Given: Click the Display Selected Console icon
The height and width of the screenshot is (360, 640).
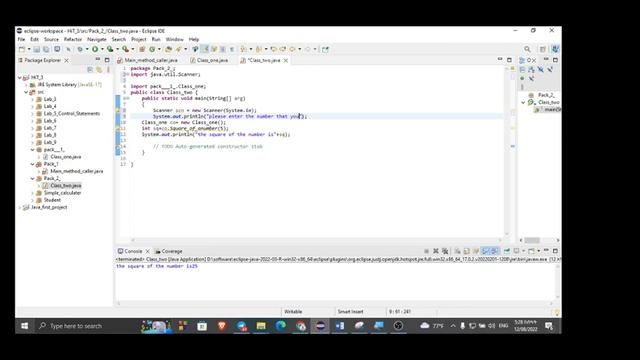Looking at the screenshot, I should 516,251.
